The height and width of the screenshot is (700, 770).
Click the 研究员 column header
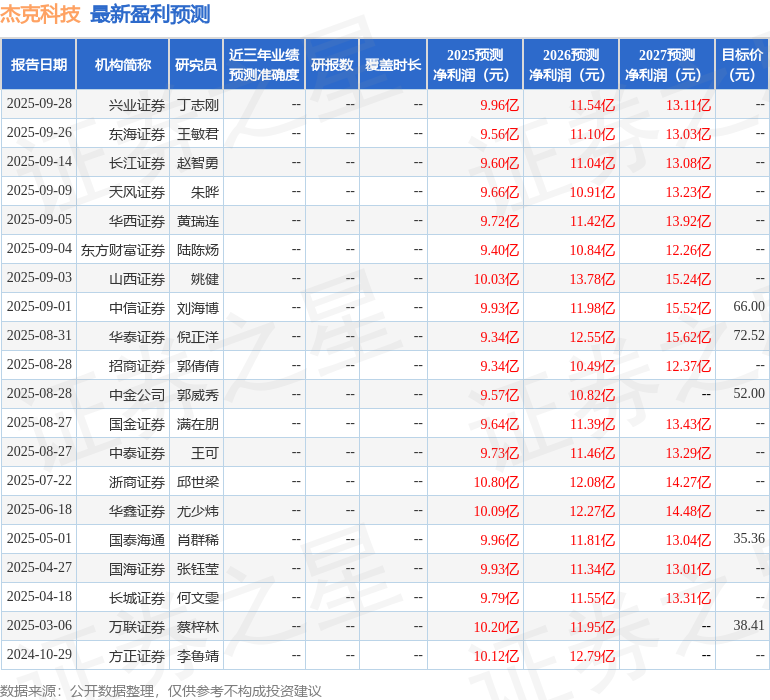coord(196,64)
